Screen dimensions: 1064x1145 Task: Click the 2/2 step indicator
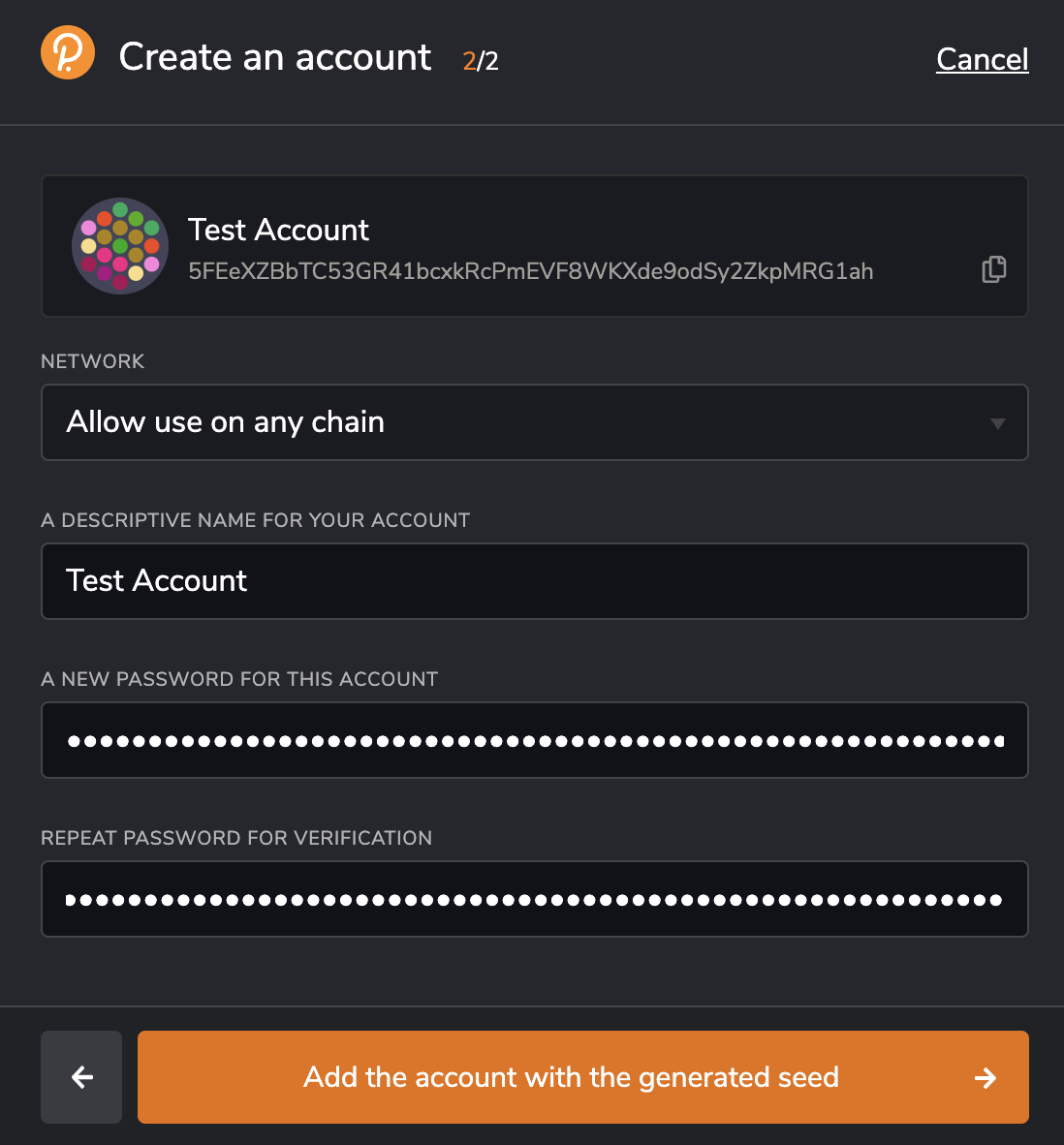tap(480, 60)
